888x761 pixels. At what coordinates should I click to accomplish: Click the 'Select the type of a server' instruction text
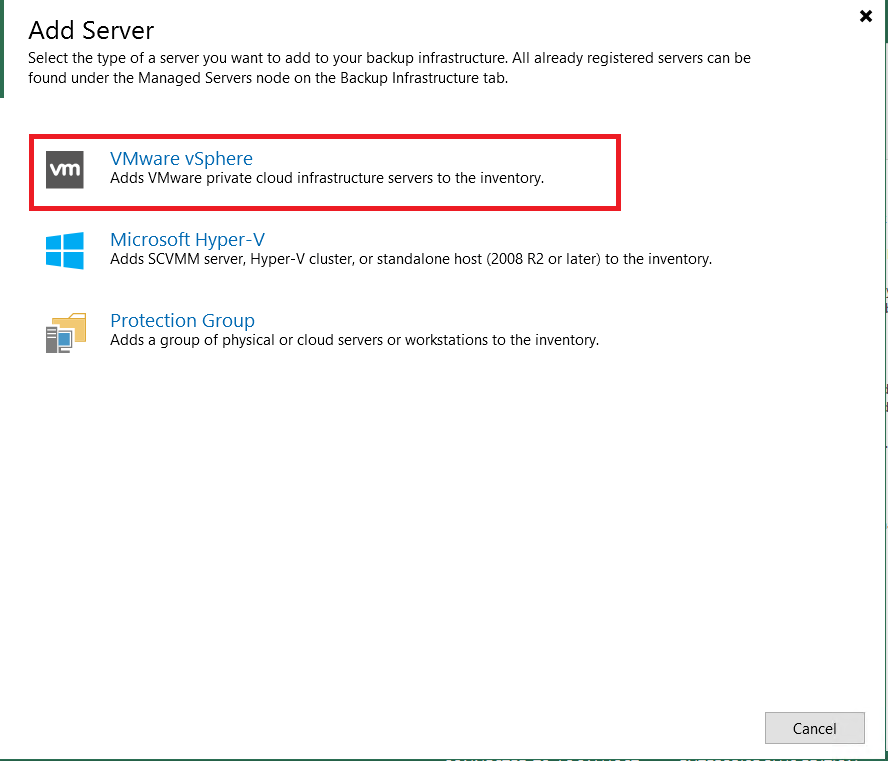tap(390, 68)
